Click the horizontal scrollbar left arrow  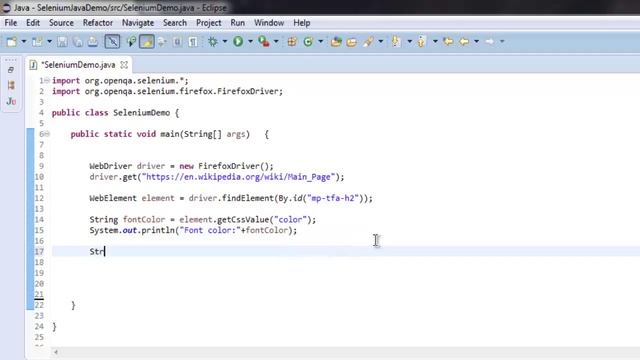[x=56, y=352]
